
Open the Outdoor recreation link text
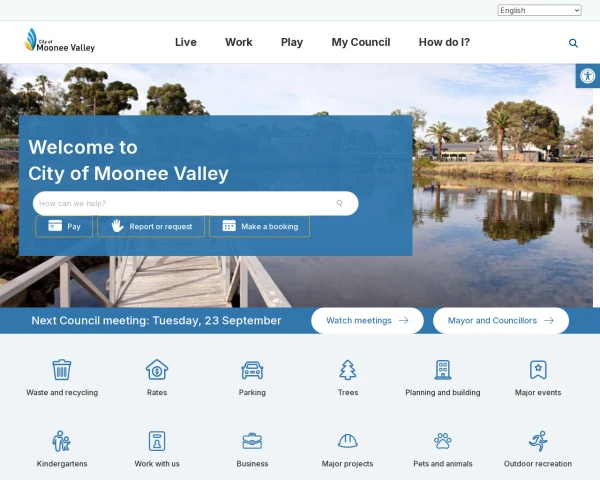538,464
